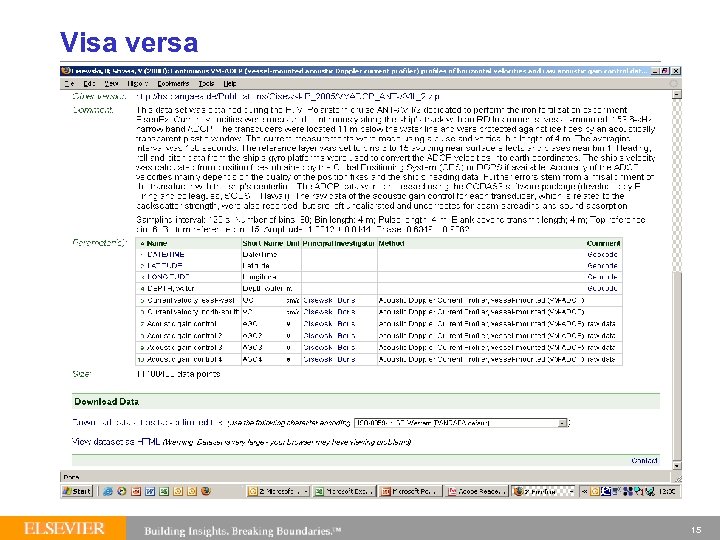Select the LATITUDE parameter row name
Screen dimensions: 720x540
[x=164, y=266]
